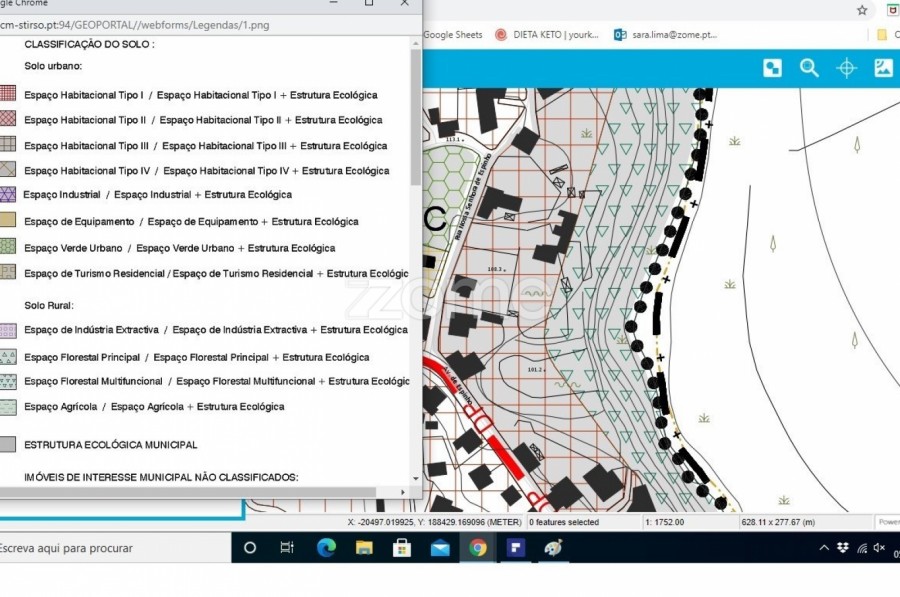Open the DIETA KETO bookmark

pos(547,34)
